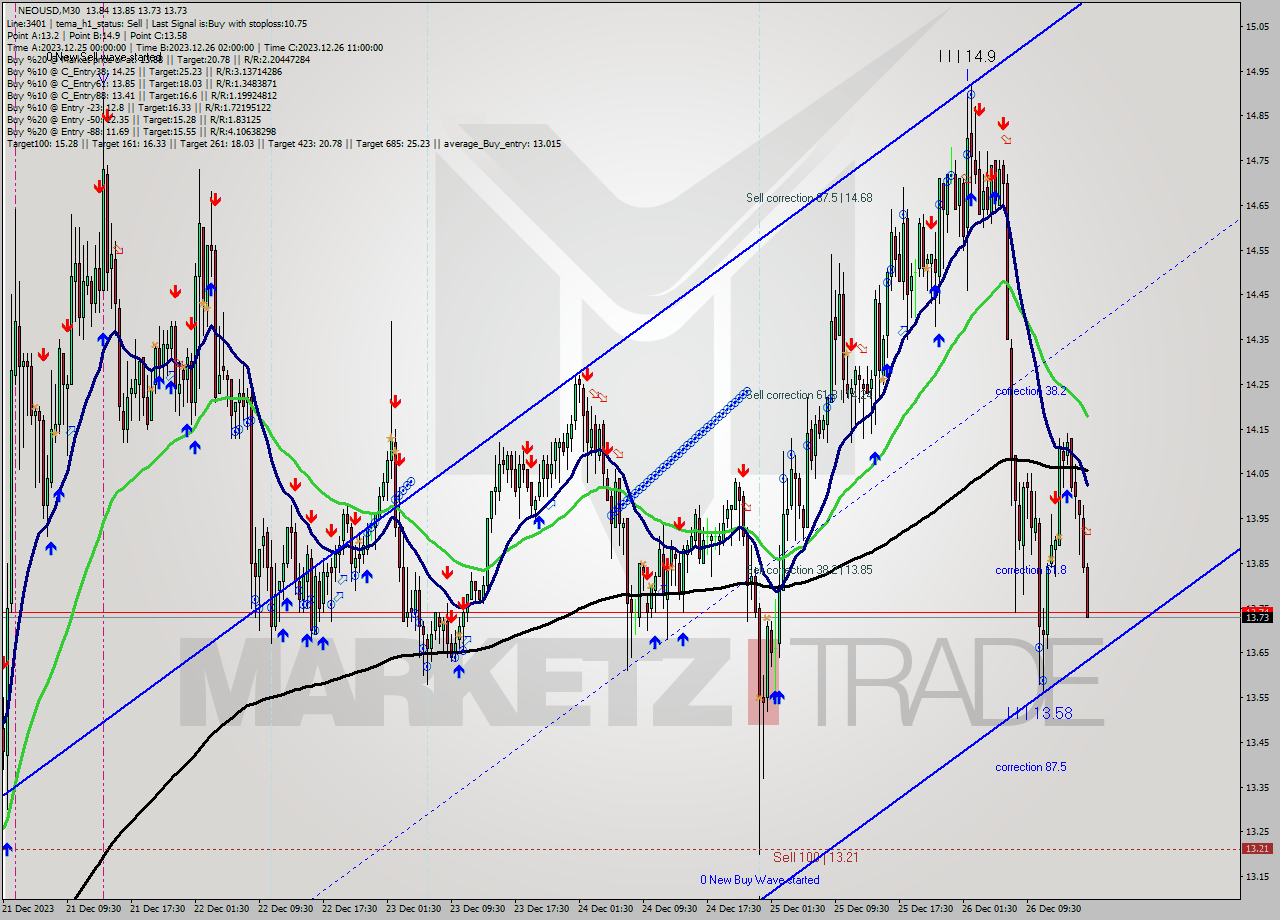Viewport: 1280px width, 920px height.
Task: Click the '25 Dec 17:30' time axis label
Action: click(x=926, y=909)
